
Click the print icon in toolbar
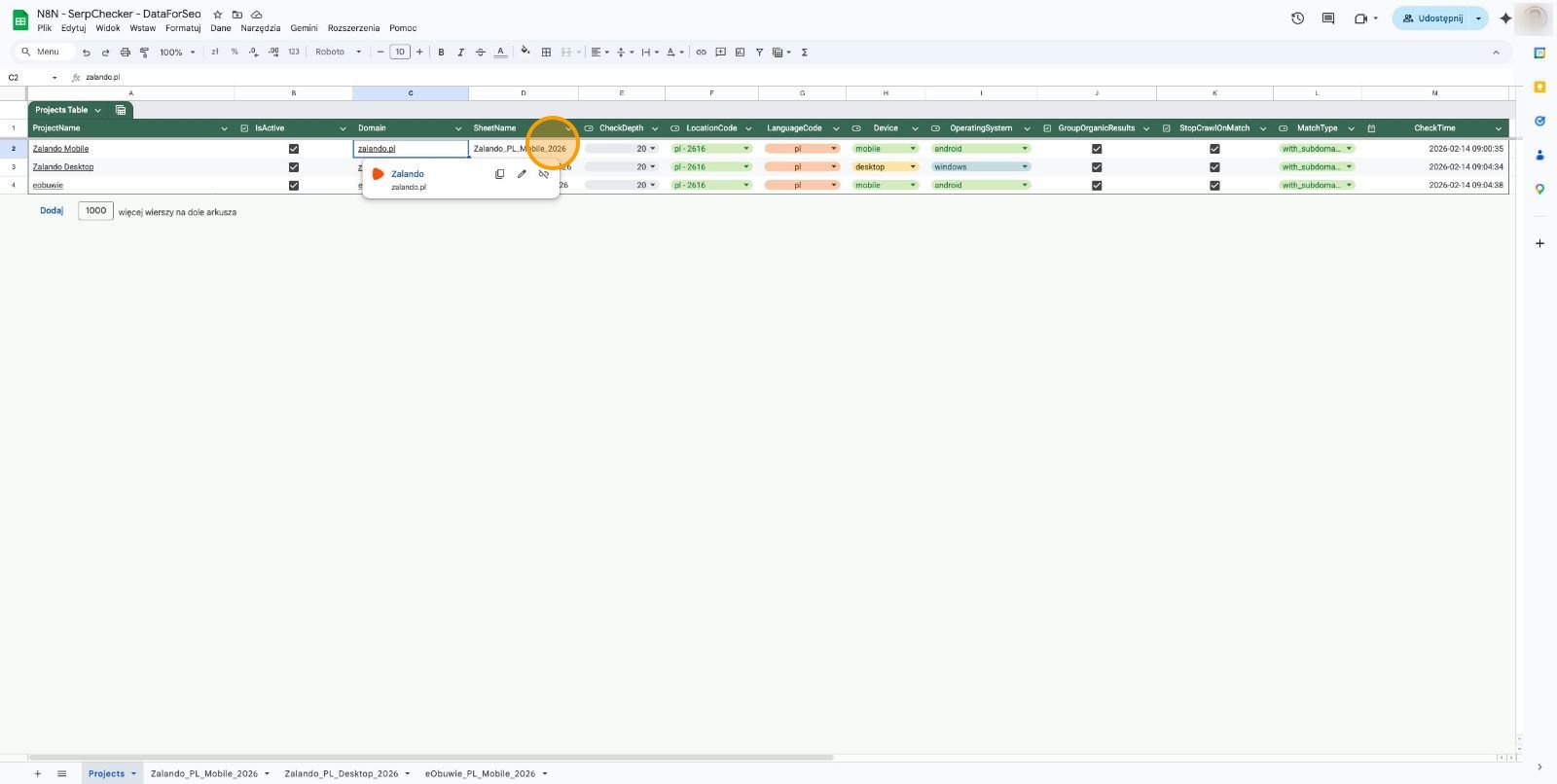pos(125,53)
